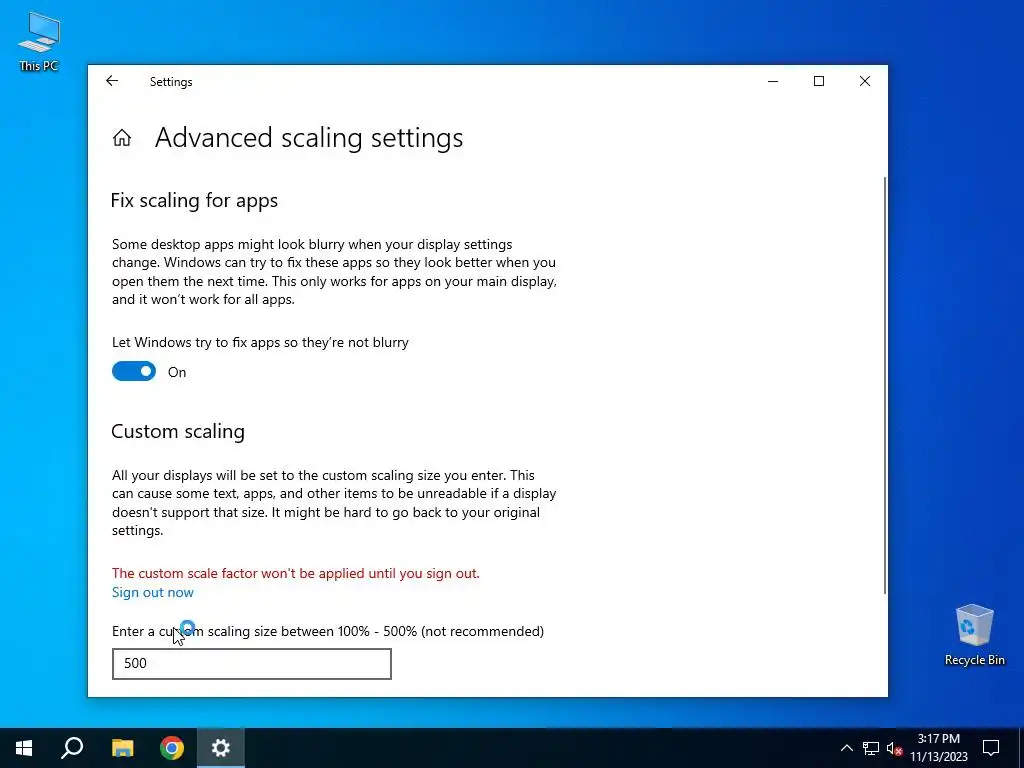Click the Sign out now link

(153, 592)
